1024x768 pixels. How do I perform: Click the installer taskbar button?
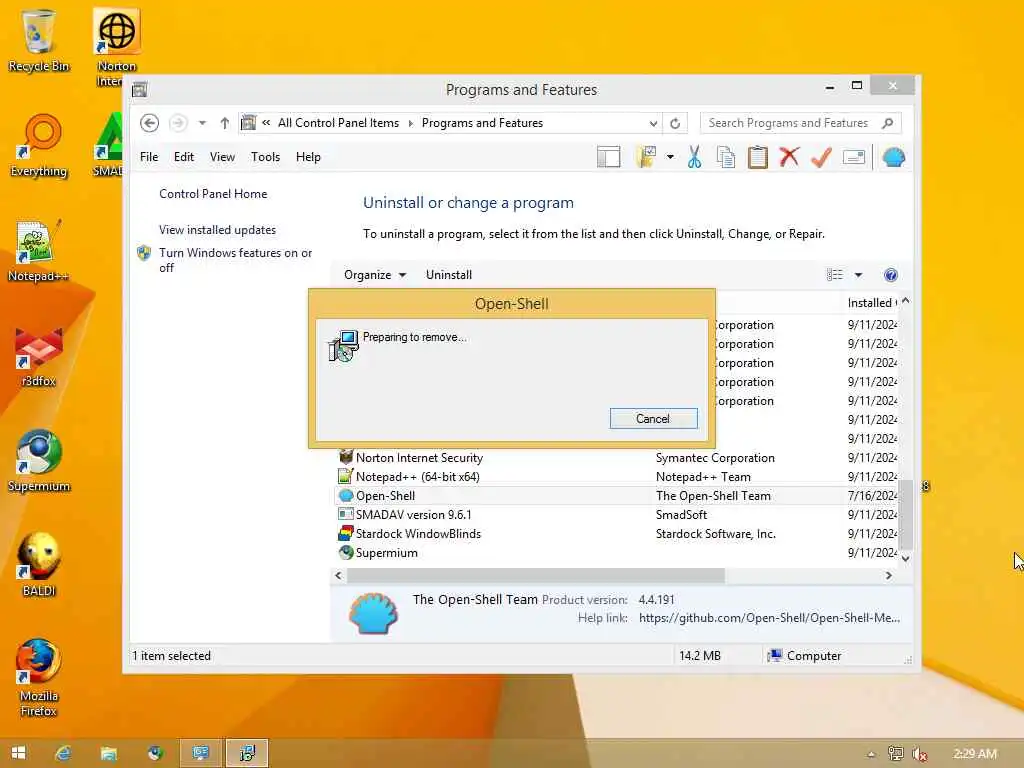(x=247, y=753)
